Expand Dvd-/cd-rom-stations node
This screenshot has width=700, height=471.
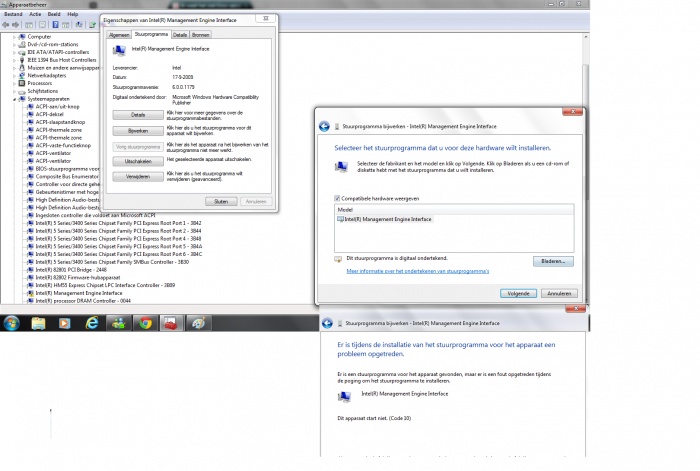coord(14,45)
